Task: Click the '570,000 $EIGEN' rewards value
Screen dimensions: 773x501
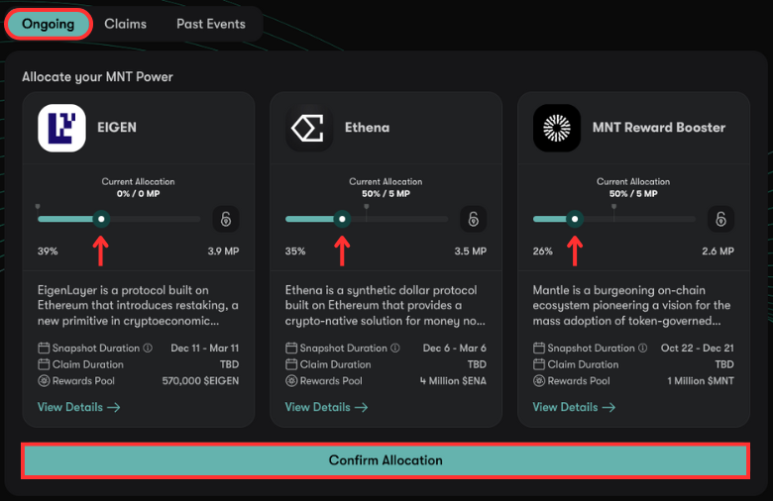Action: [201, 381]
